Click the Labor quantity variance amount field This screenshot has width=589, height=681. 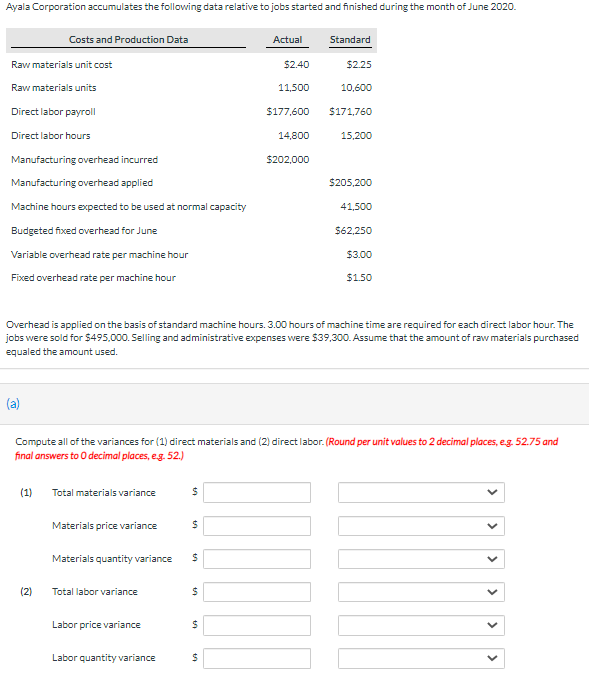pyautogui.click(x=257, y=658)
